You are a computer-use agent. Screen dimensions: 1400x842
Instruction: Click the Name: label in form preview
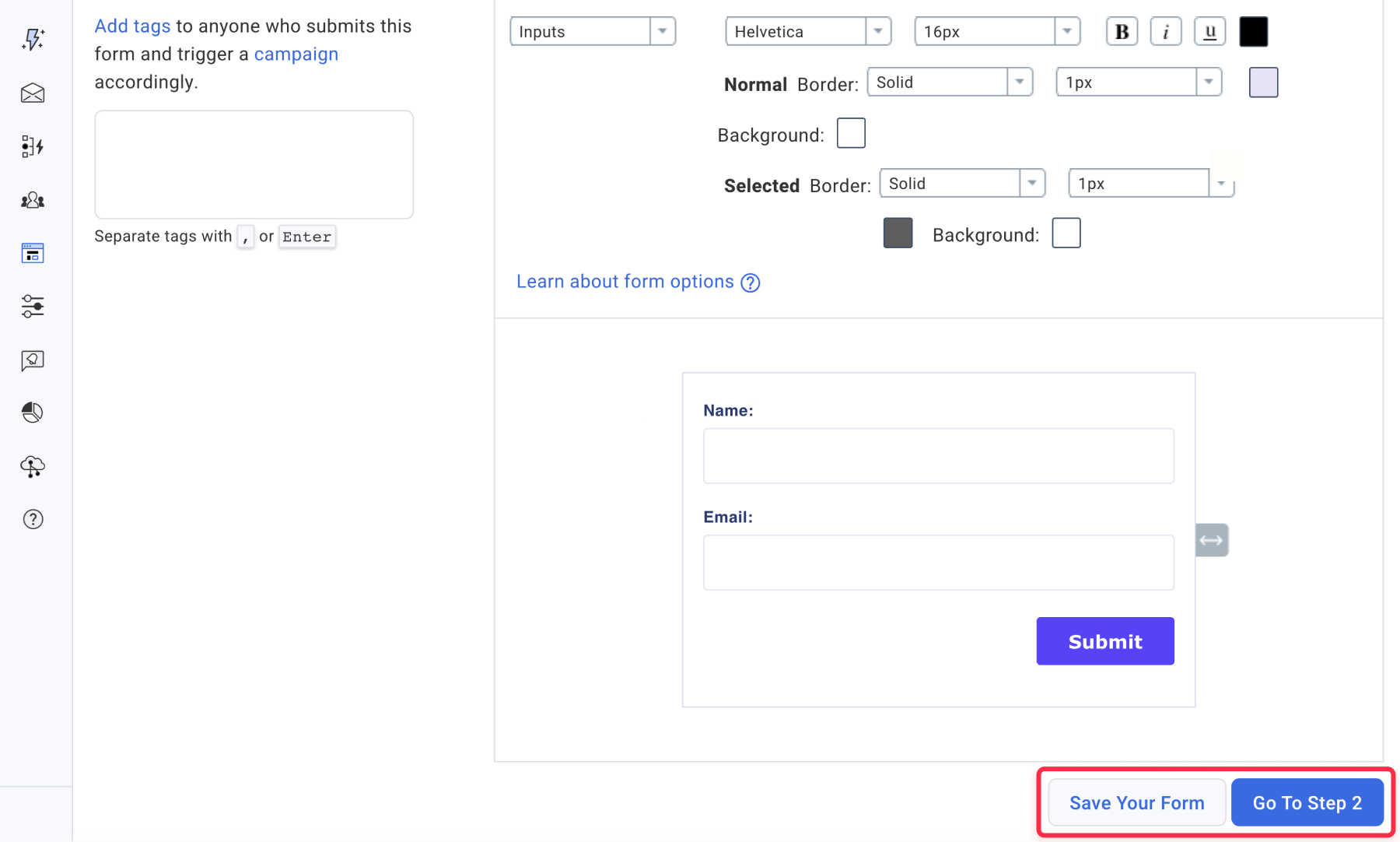click(x=729, y=411)
